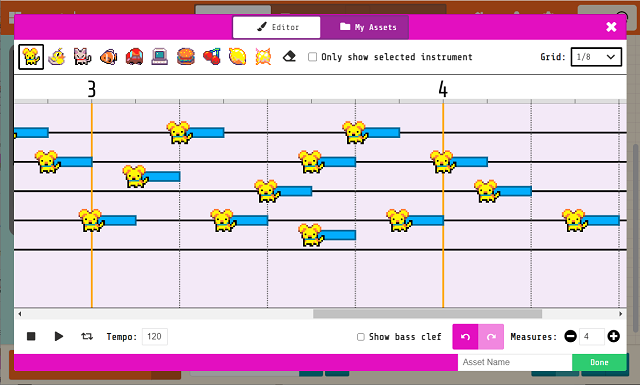Select the cat instrument
The height and width of the screenshot is (385, 640).
[x=82, y=57]
